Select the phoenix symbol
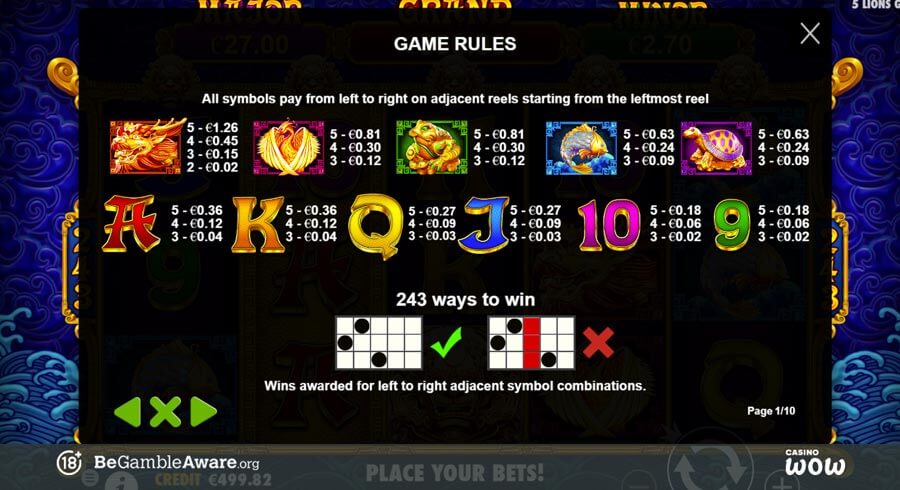The height and width of the screenshot is (490, 900). click(x=289, y=147)
